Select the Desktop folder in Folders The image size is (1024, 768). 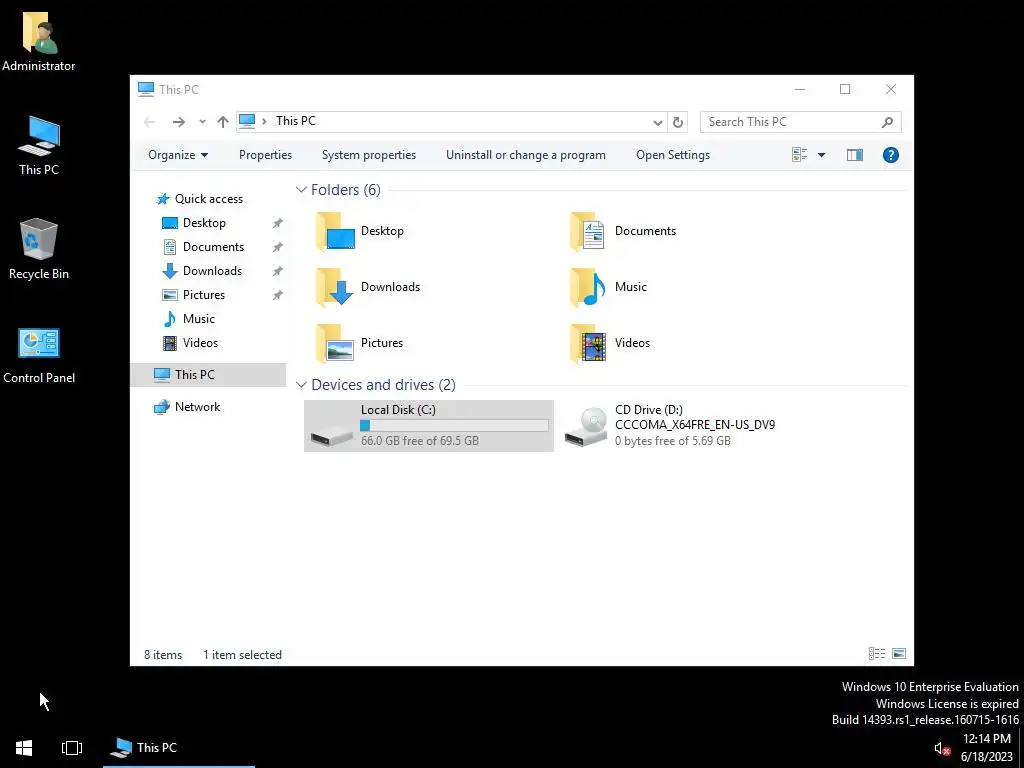(360, 231)
